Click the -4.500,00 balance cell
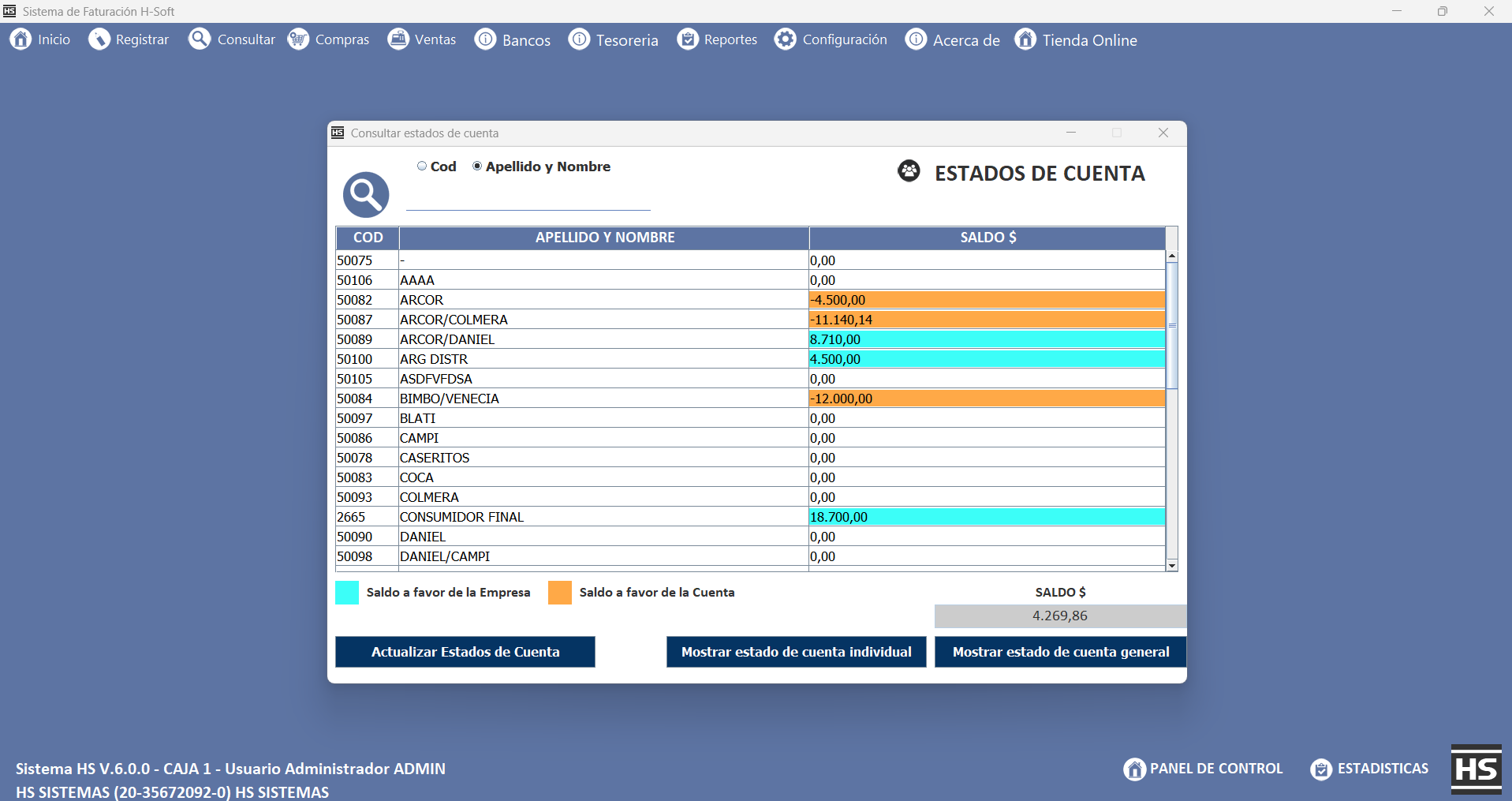The image size is (1512, 801). point(987,300)
